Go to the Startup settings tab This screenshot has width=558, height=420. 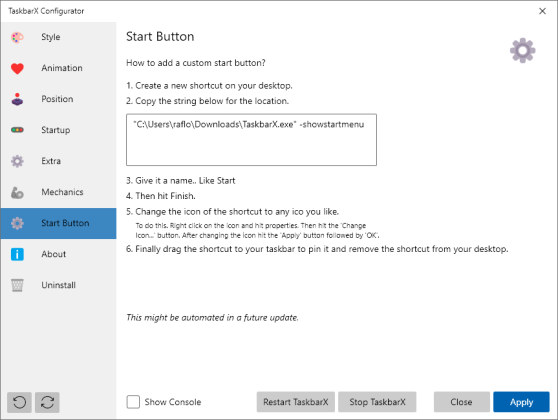click(x=58, y=130)
